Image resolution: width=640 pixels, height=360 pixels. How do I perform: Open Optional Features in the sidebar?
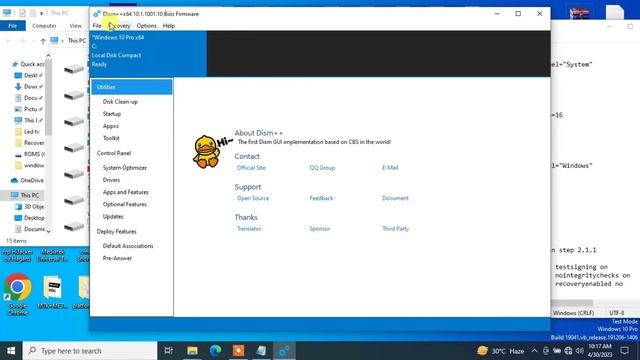(124, 204)
